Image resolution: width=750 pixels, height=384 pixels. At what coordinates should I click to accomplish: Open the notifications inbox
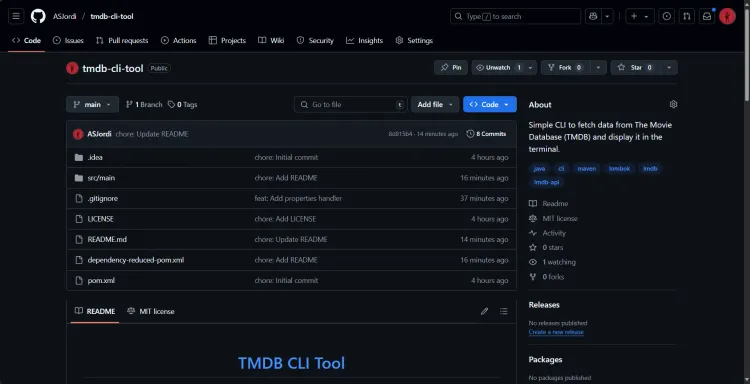[707, 16]
